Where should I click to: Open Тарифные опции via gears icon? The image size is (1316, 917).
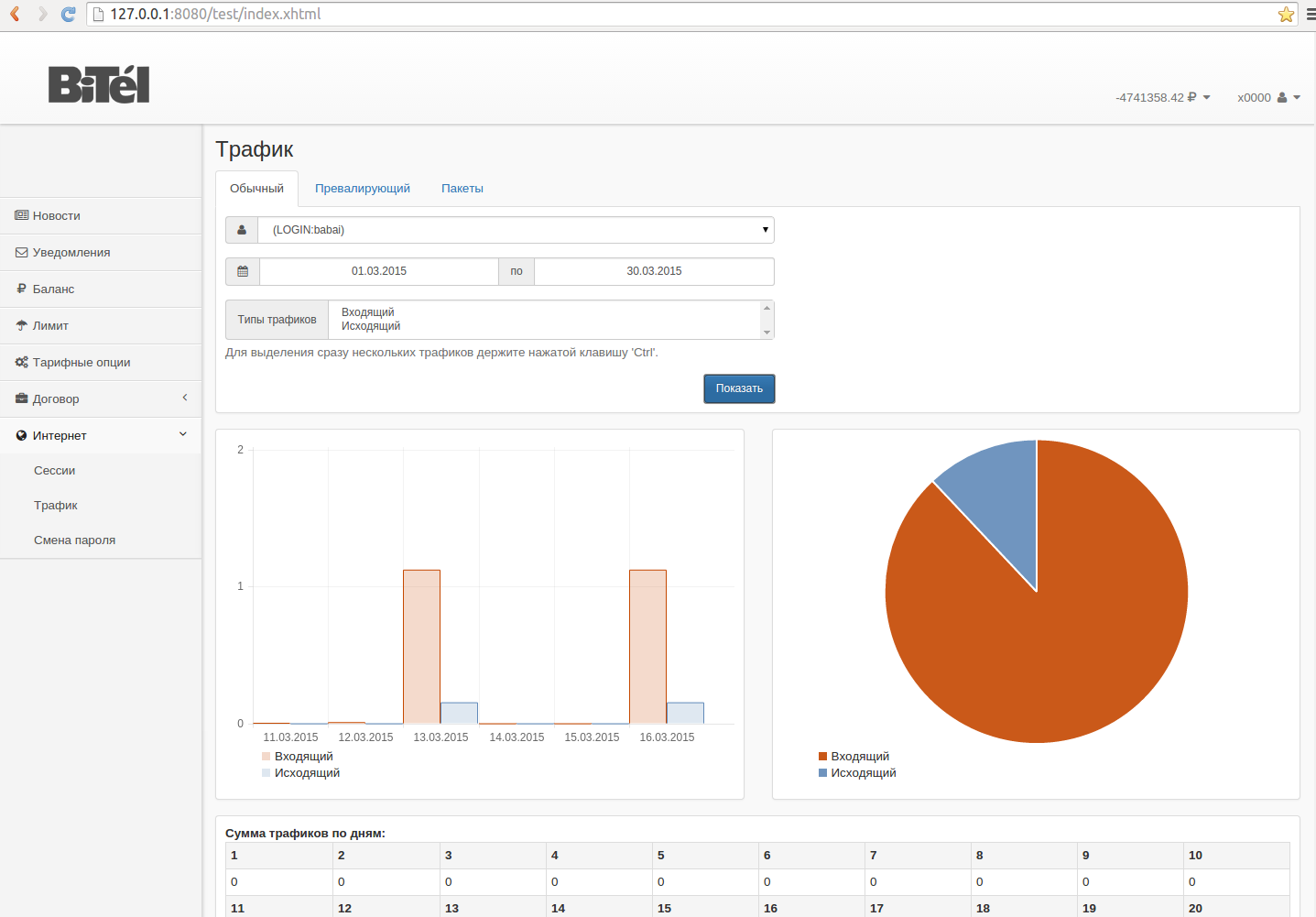point(21,362)
